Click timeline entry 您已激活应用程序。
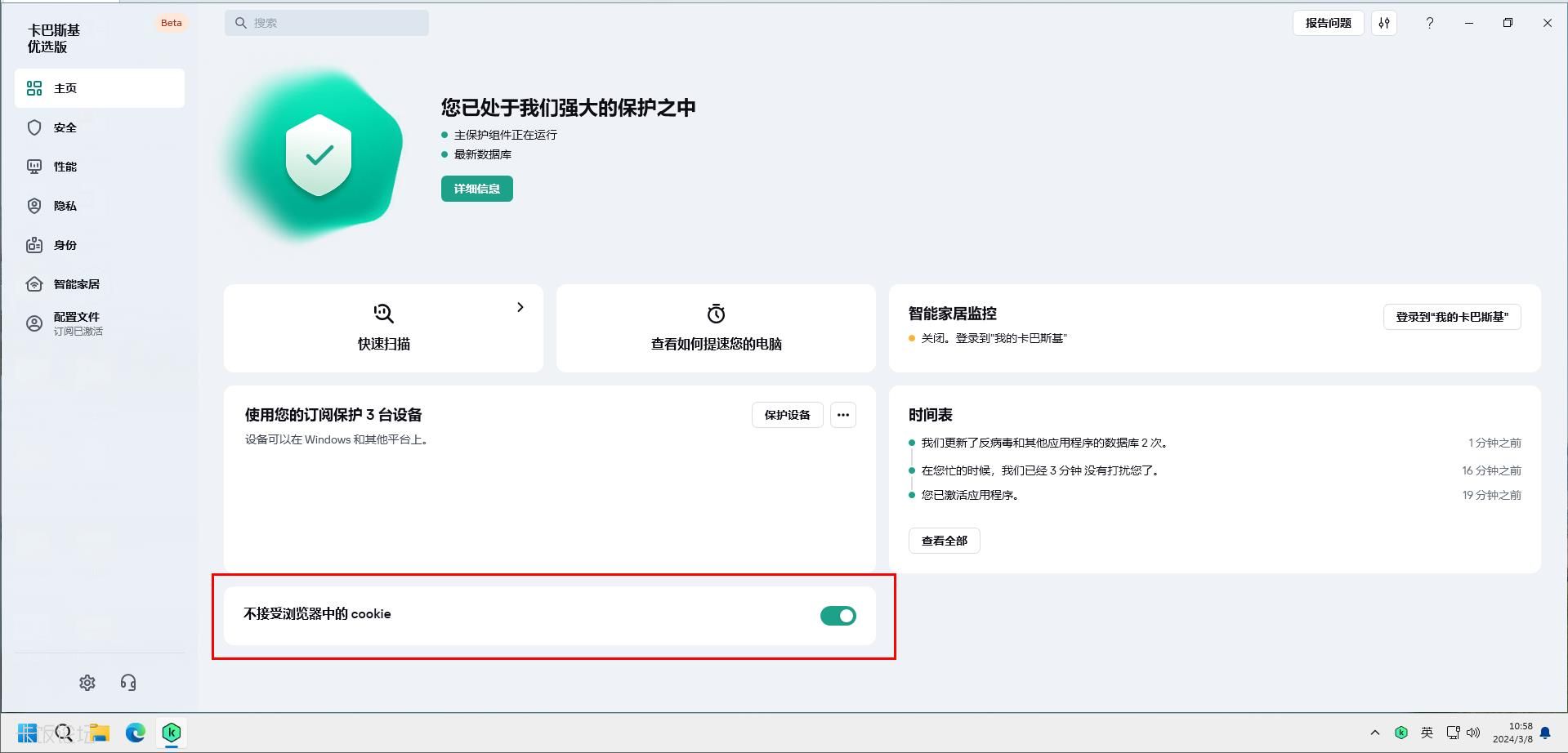1568x753 pixels. pyautogui.click(x=970, y=495)
